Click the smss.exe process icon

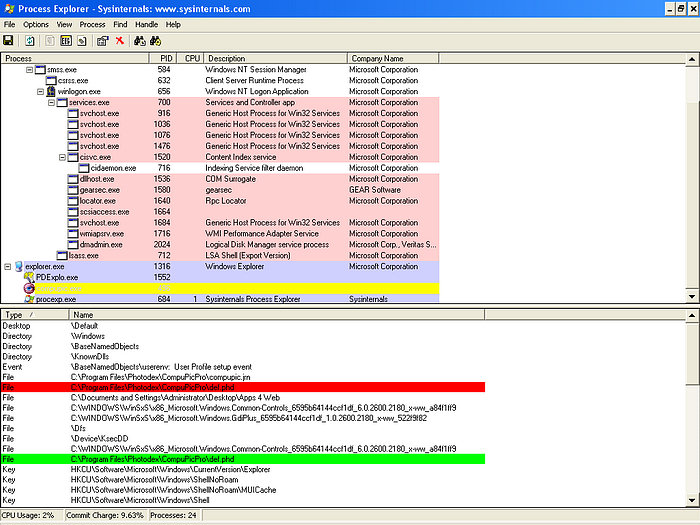coord(40,70)
